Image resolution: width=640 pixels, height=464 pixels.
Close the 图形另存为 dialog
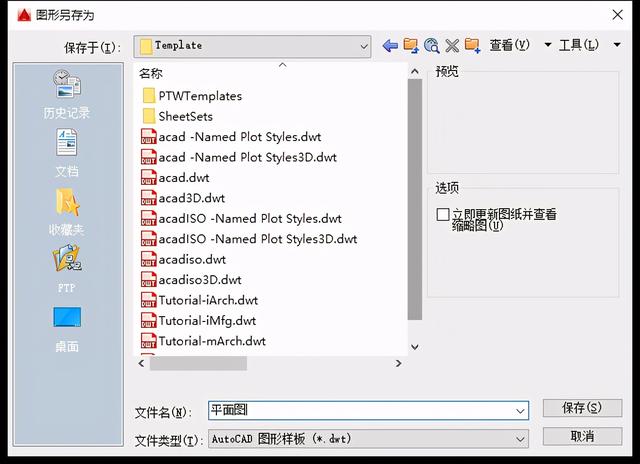pos(618,15)
